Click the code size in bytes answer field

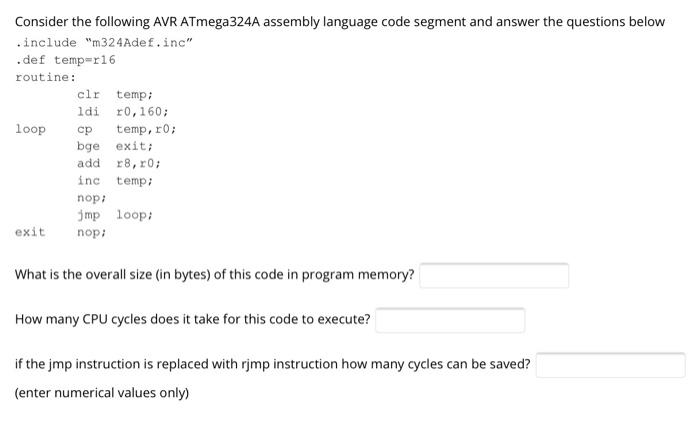click(x=494, y=276)
